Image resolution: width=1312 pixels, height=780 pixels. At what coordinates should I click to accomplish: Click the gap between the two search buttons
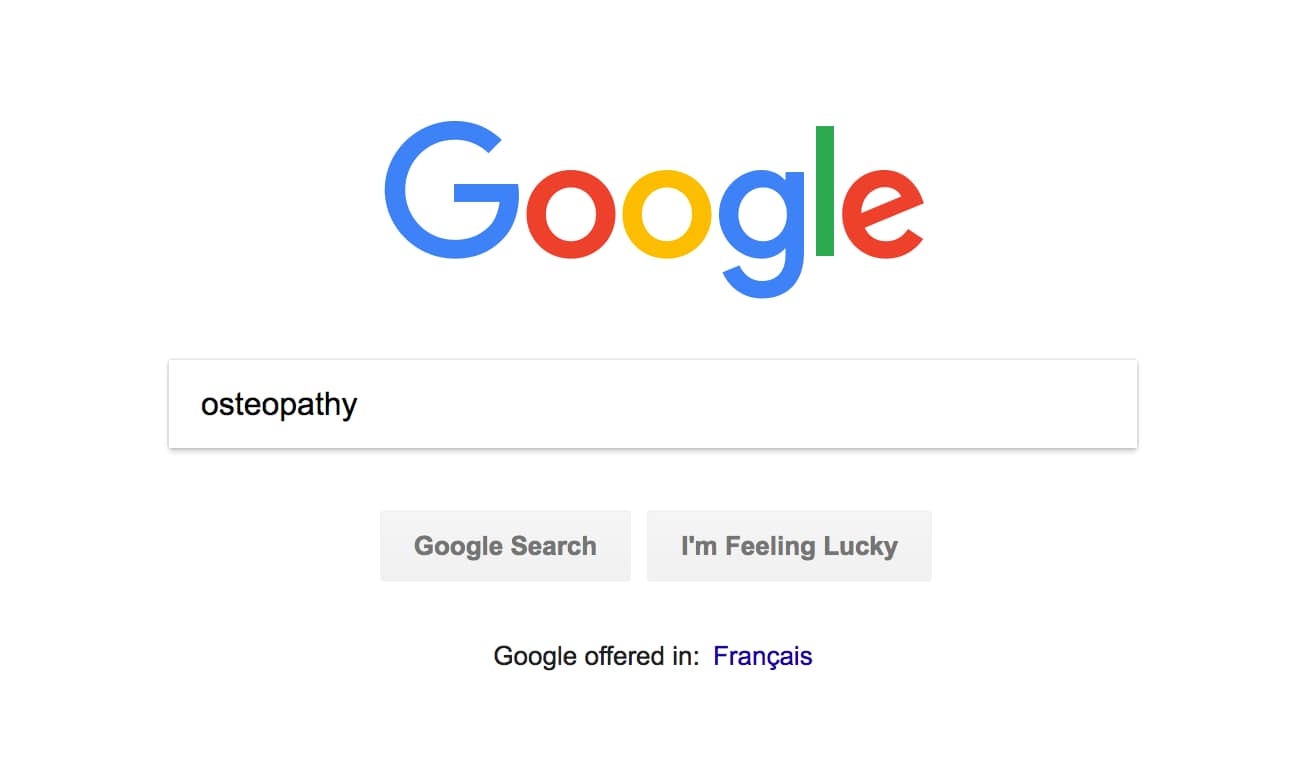[x=639, y=546]
